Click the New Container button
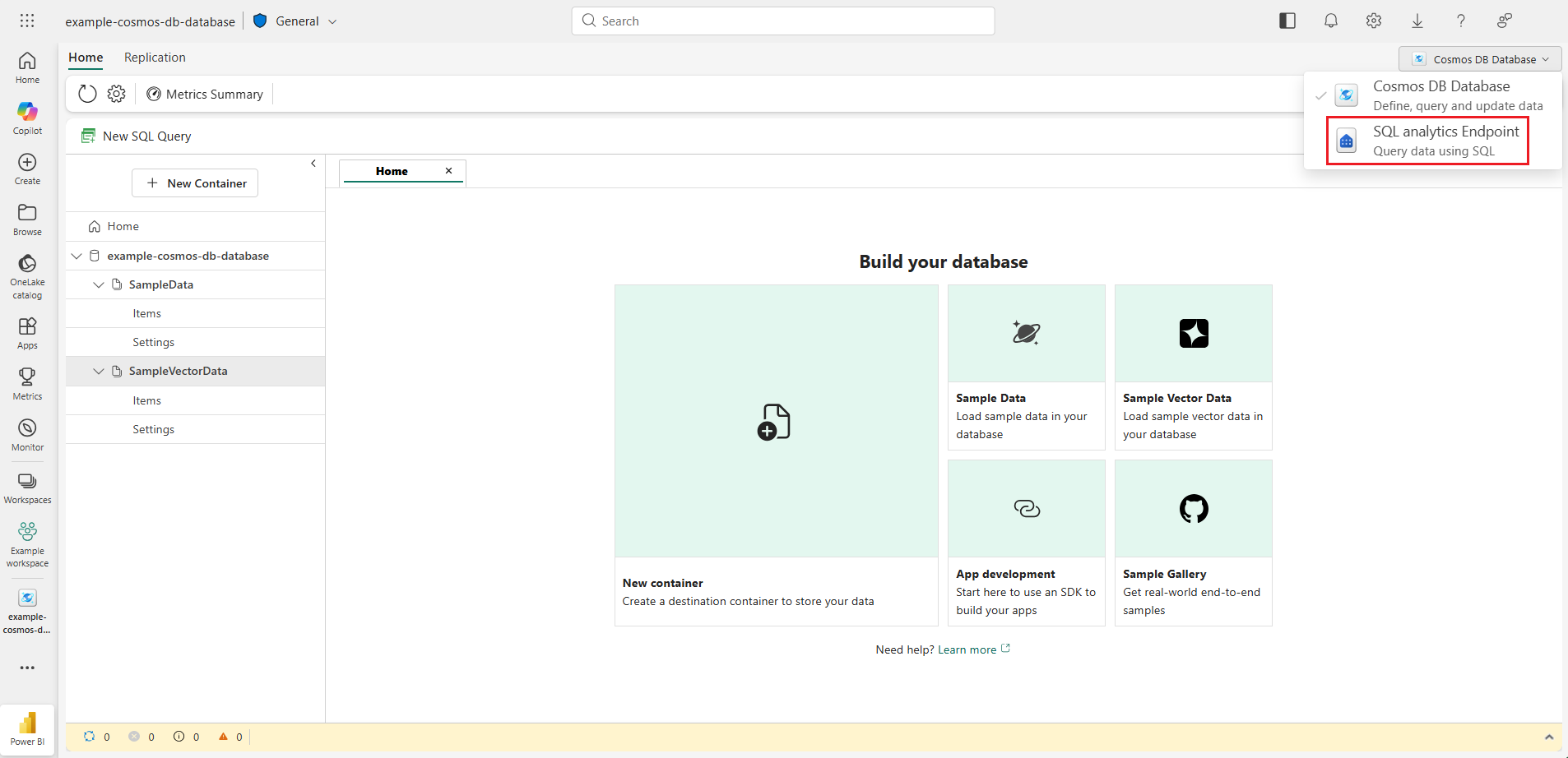Screen dimensions: 1568x758 point(195,183)
